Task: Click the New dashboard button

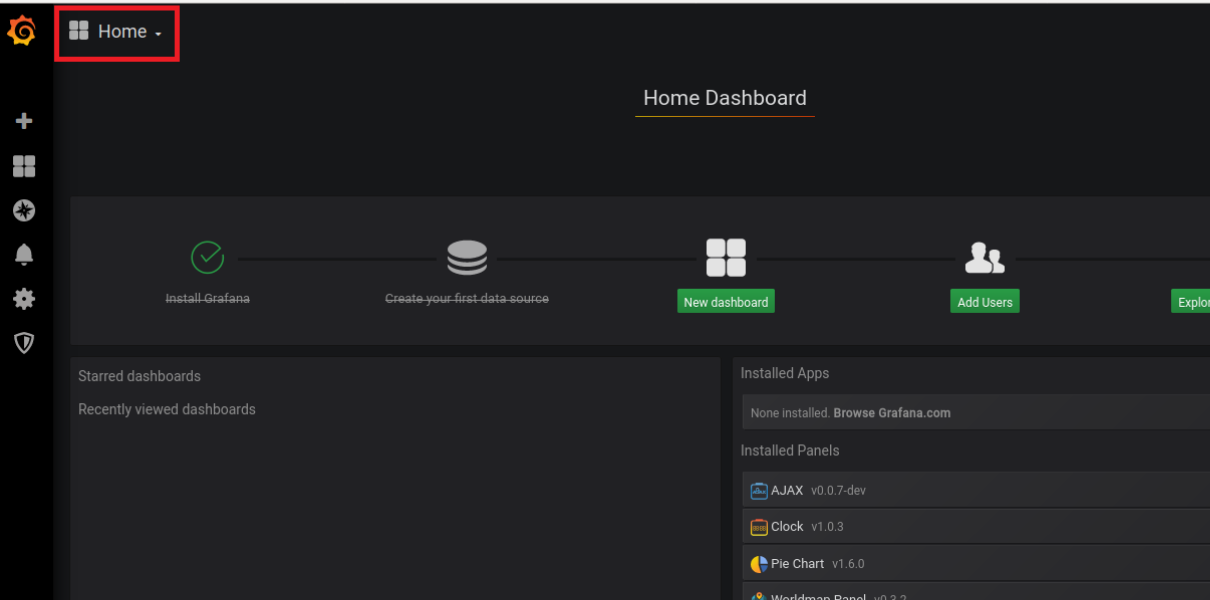Action: 726,302
